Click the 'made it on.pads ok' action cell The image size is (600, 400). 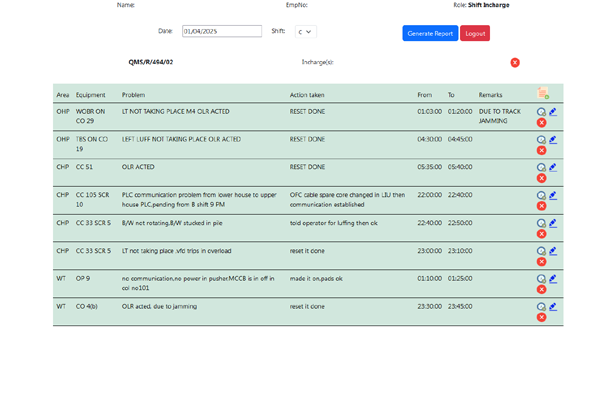(316, 278)
